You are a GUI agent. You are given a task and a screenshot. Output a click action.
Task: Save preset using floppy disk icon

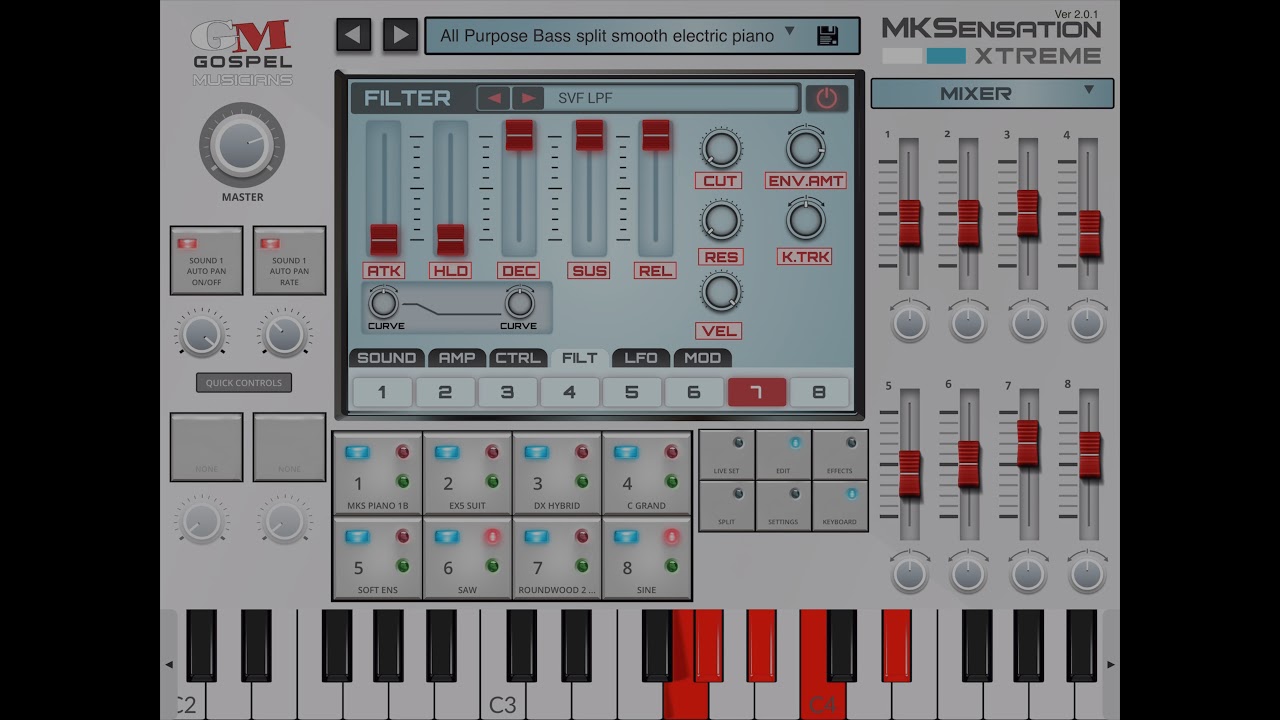(x=827, y=35)
